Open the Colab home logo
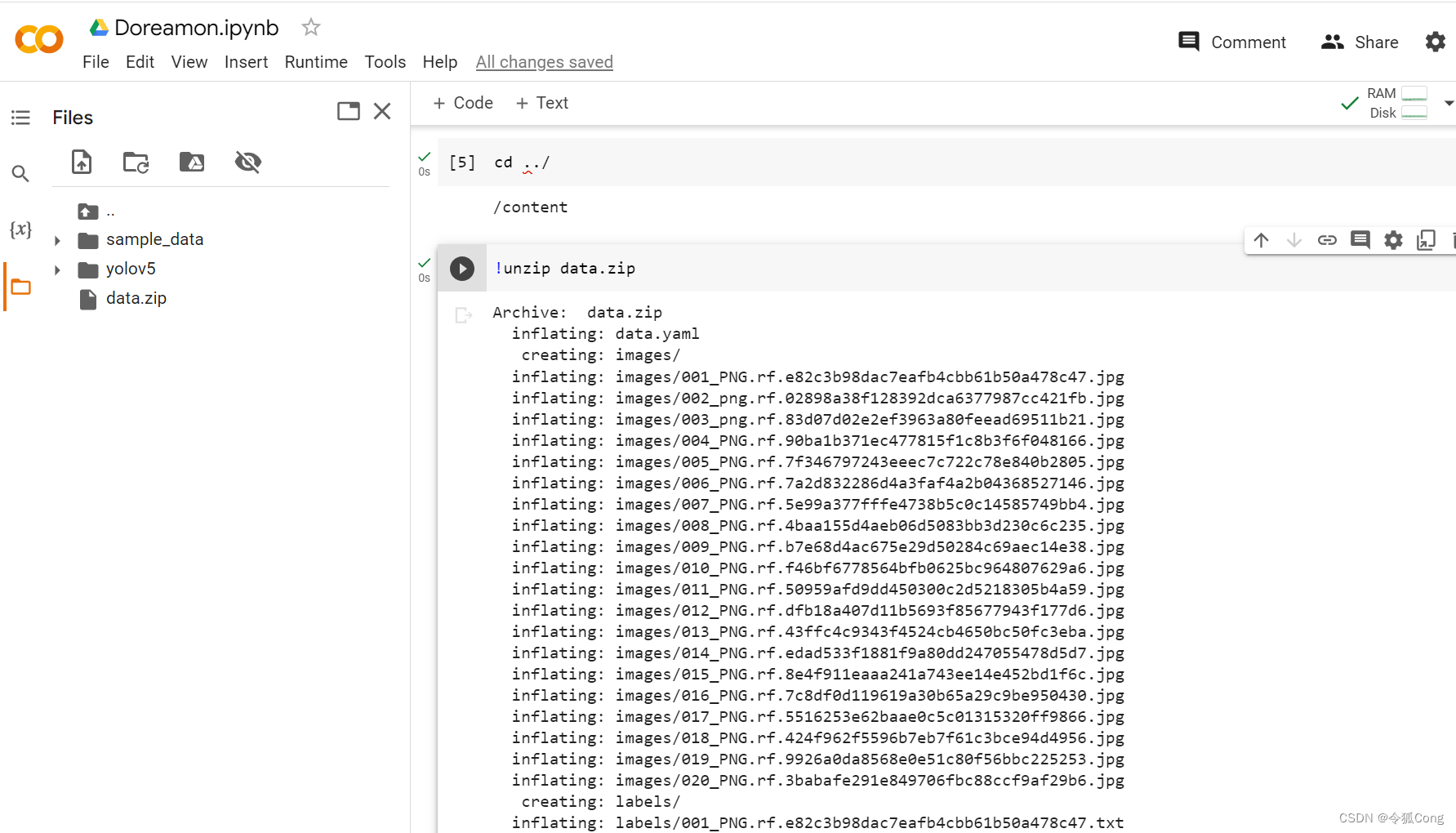 click(38, 39)
